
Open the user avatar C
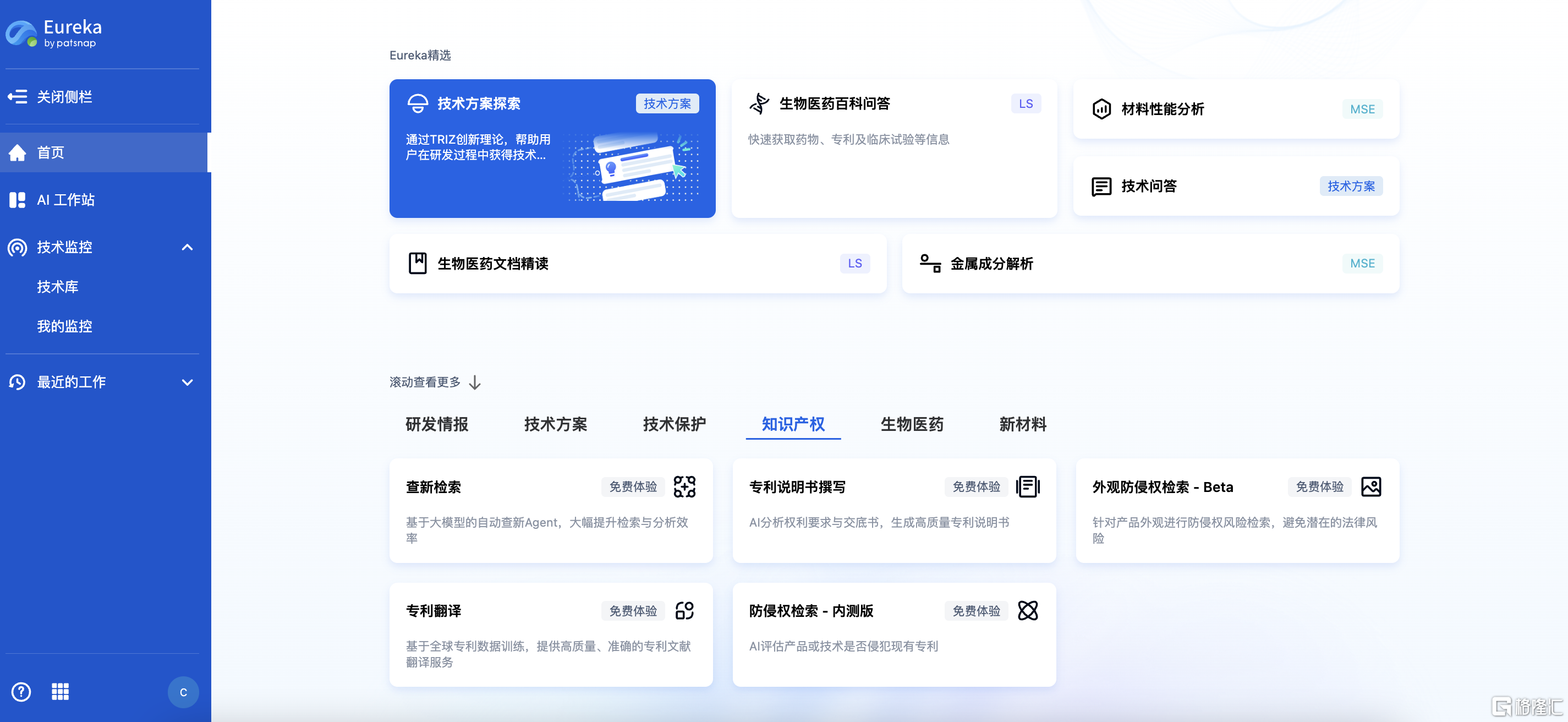click(x=183, y=692)
